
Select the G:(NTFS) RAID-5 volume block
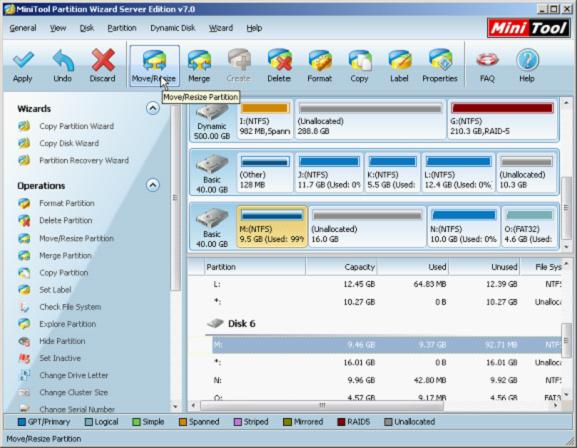[x=502, y=119]
